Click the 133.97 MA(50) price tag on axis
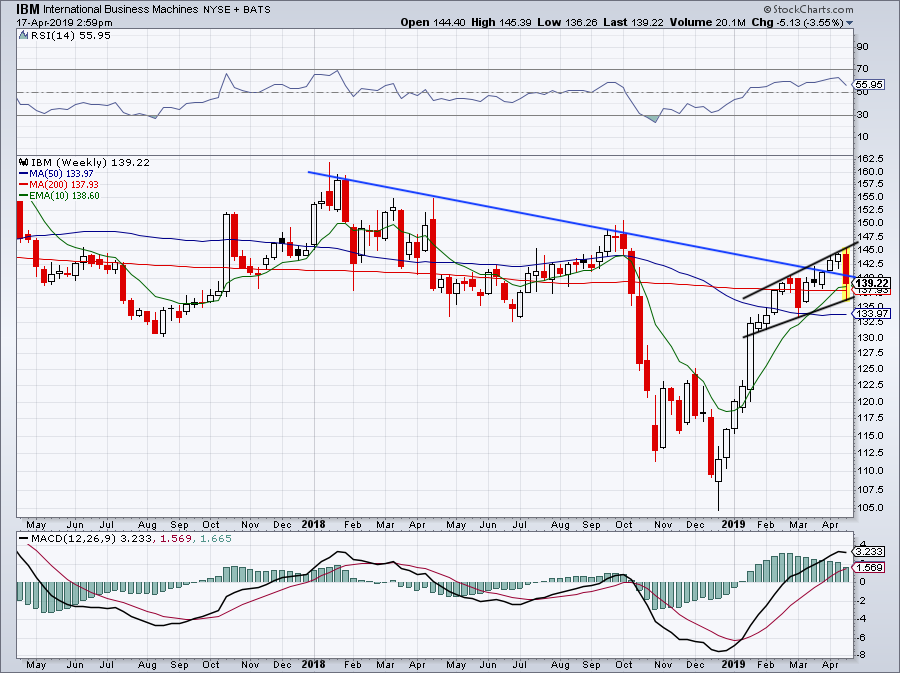The width and height of the screenshot is (900, 673). (x=872, y=313)
